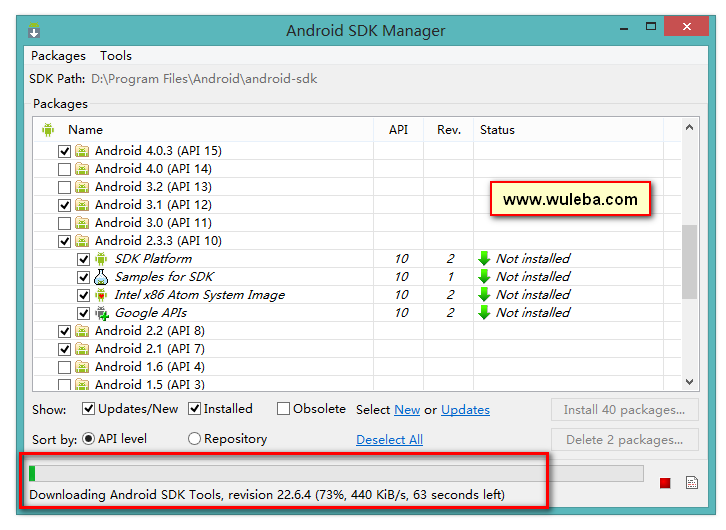Toggle the Updates/New show checkbox
This screenshot has width=726, height=530.
pyautogui.click(x=88, y=409)
